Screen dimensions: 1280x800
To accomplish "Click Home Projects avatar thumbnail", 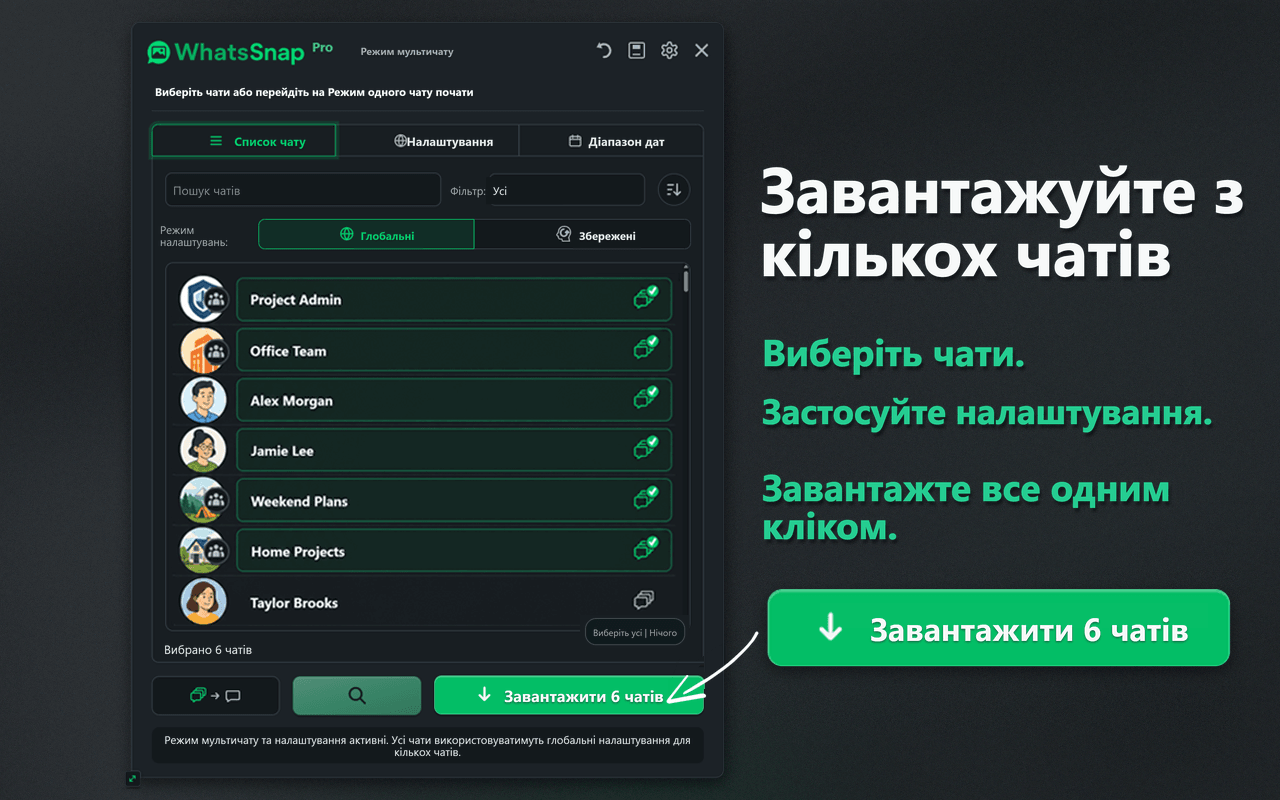I will click(203, 551).
